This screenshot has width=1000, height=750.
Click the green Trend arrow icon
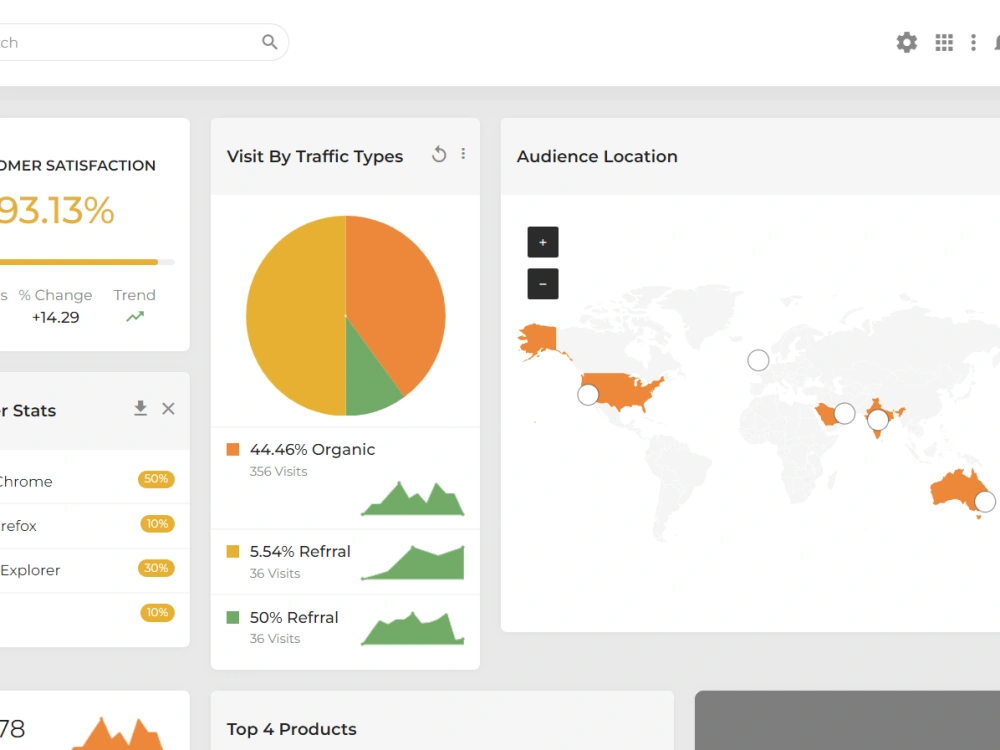click(134, 317)
